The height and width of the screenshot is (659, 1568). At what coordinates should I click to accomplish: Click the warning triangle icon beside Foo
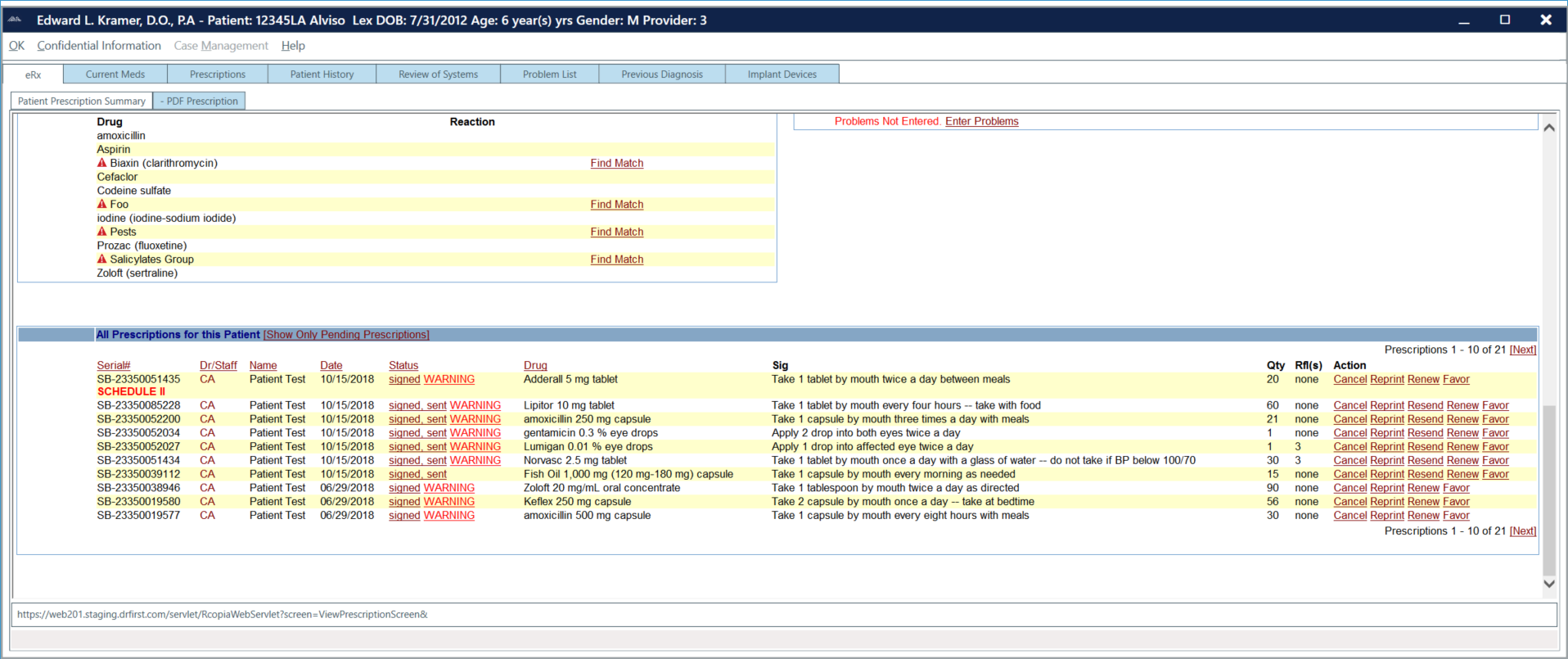tap(102, 204)
